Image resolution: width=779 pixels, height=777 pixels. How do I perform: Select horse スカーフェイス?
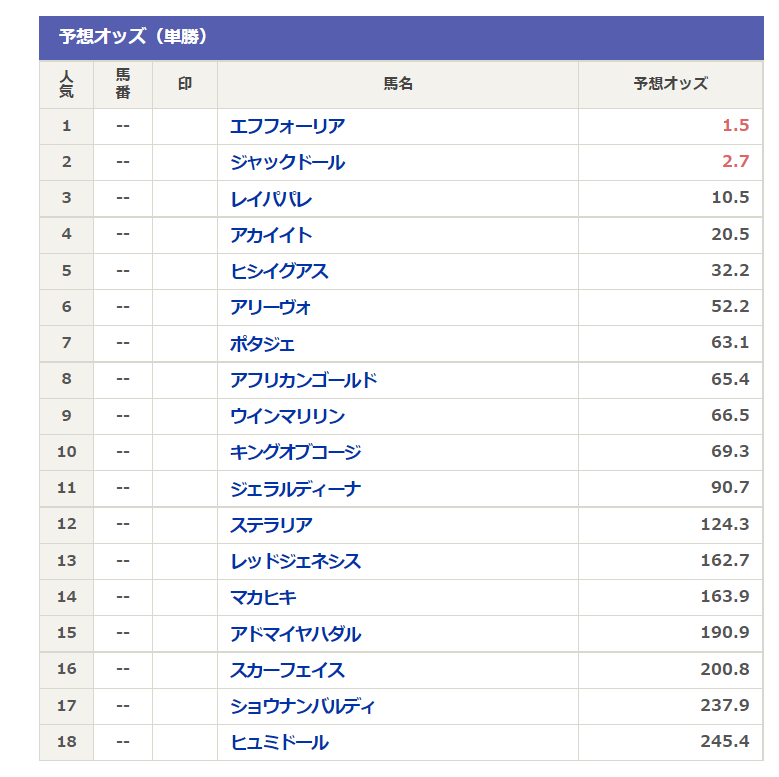click(x=287, y=670)
